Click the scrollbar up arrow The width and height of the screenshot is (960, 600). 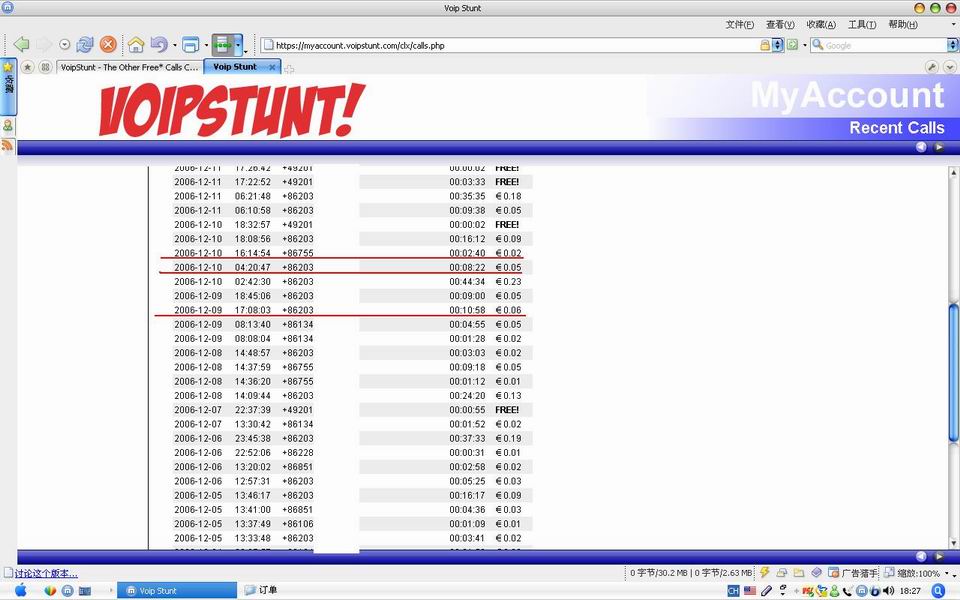953,172
